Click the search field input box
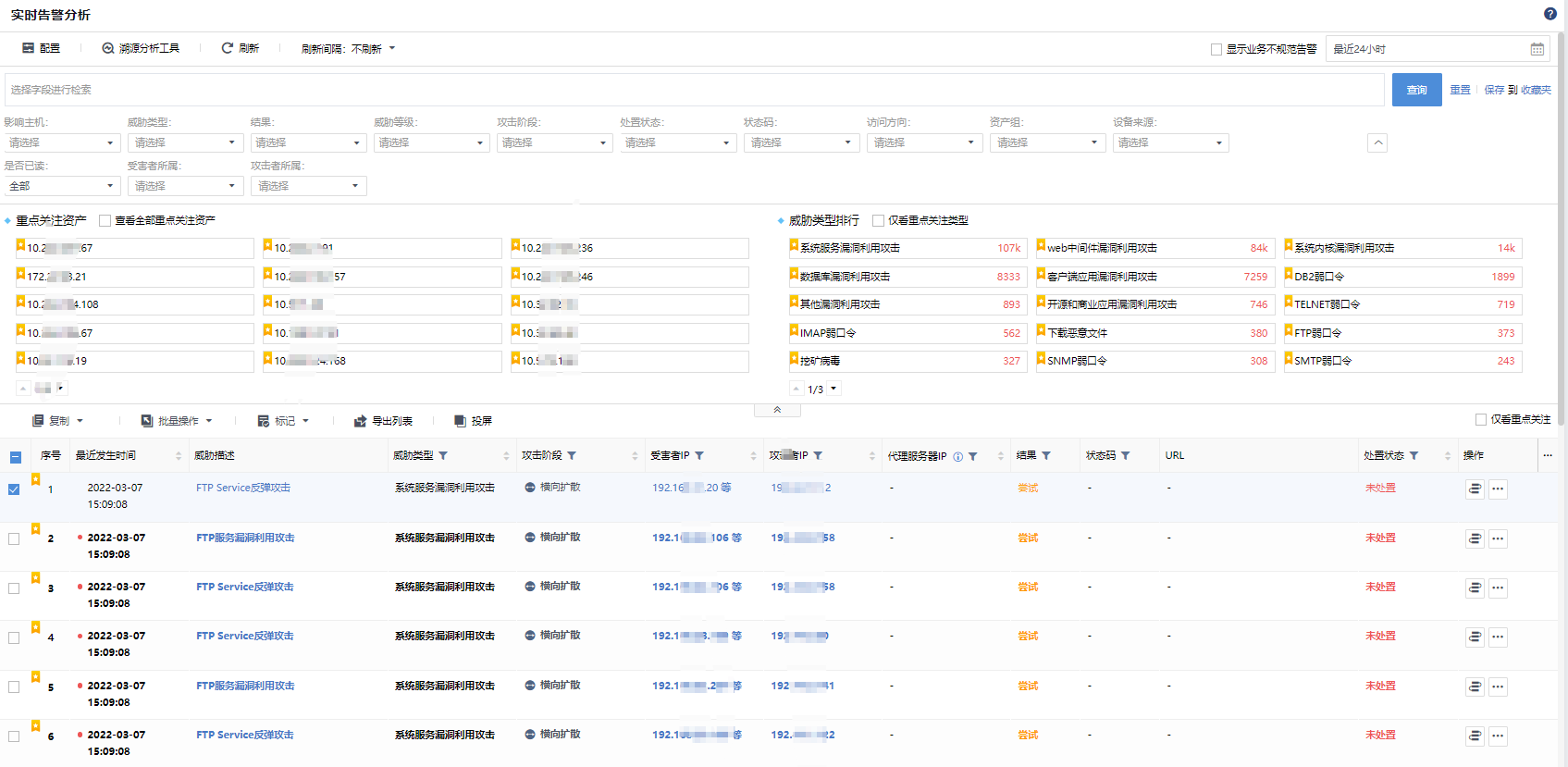1568x767 pixels. (x=694, y=90)
